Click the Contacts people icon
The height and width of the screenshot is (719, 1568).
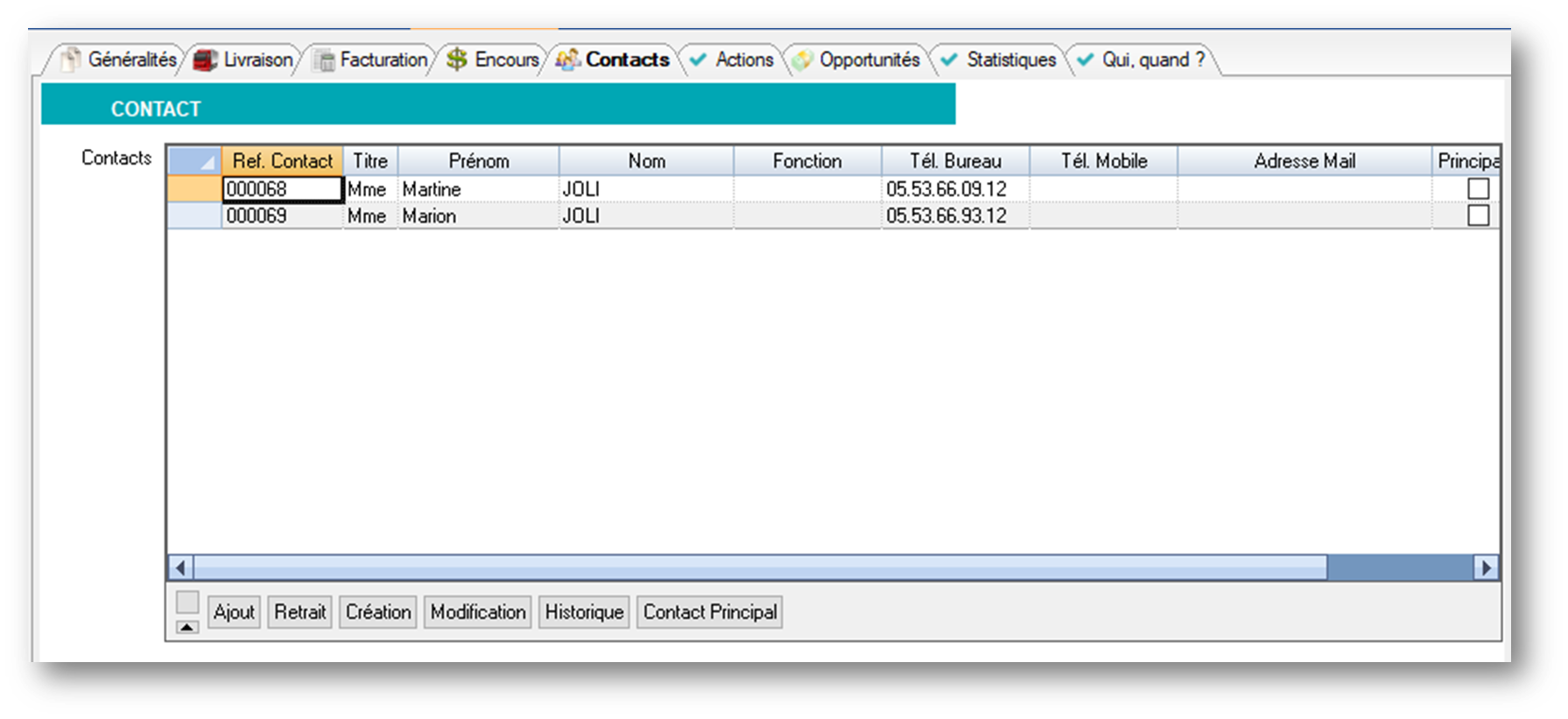[567, 60]
